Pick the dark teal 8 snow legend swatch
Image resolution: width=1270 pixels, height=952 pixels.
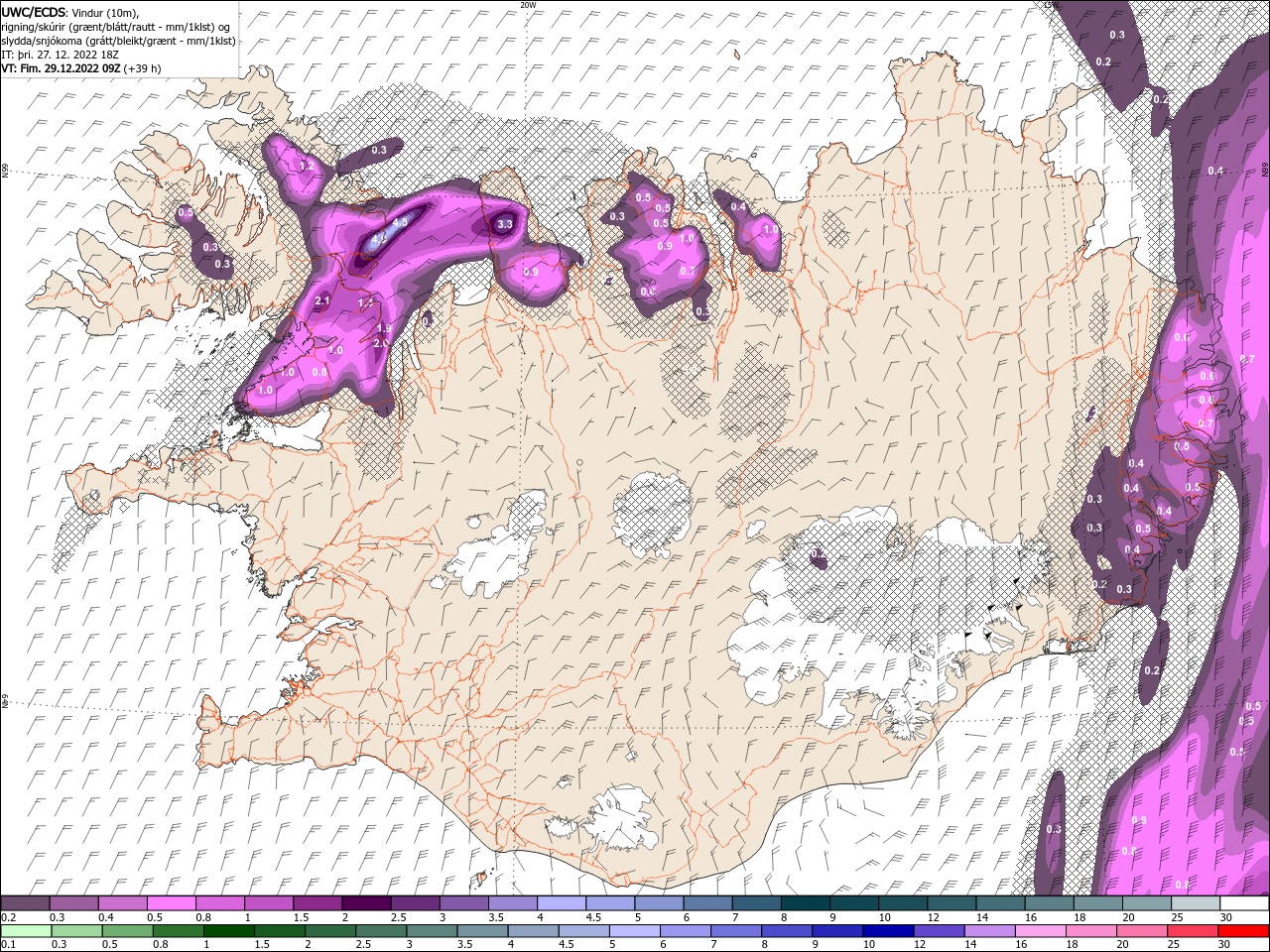click(x=806, y=903)
